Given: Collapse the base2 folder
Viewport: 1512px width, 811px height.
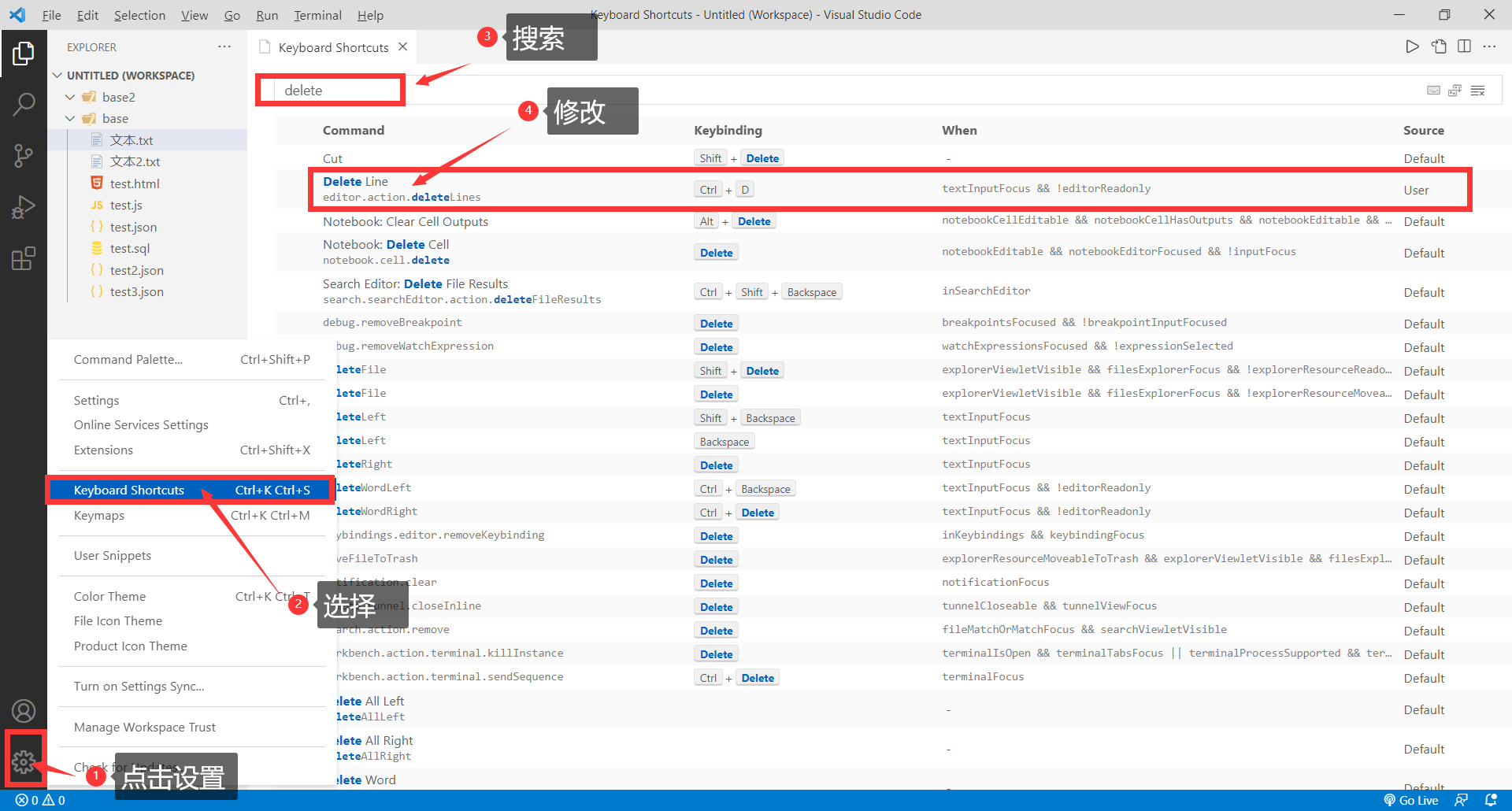Looking at the screenshot, I should (x=70, y=97).
